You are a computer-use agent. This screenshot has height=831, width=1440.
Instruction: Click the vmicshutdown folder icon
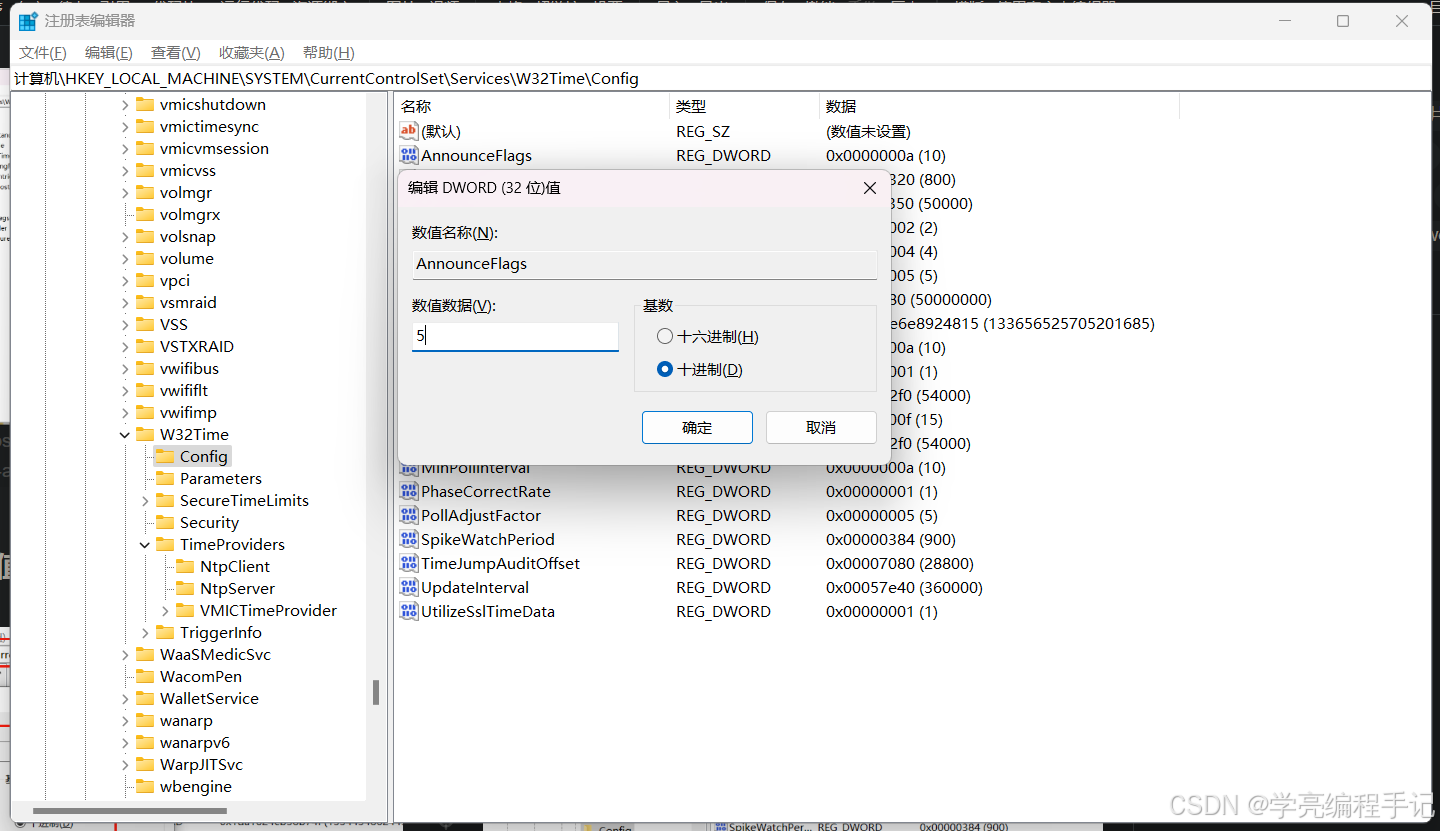coord(144,104)
